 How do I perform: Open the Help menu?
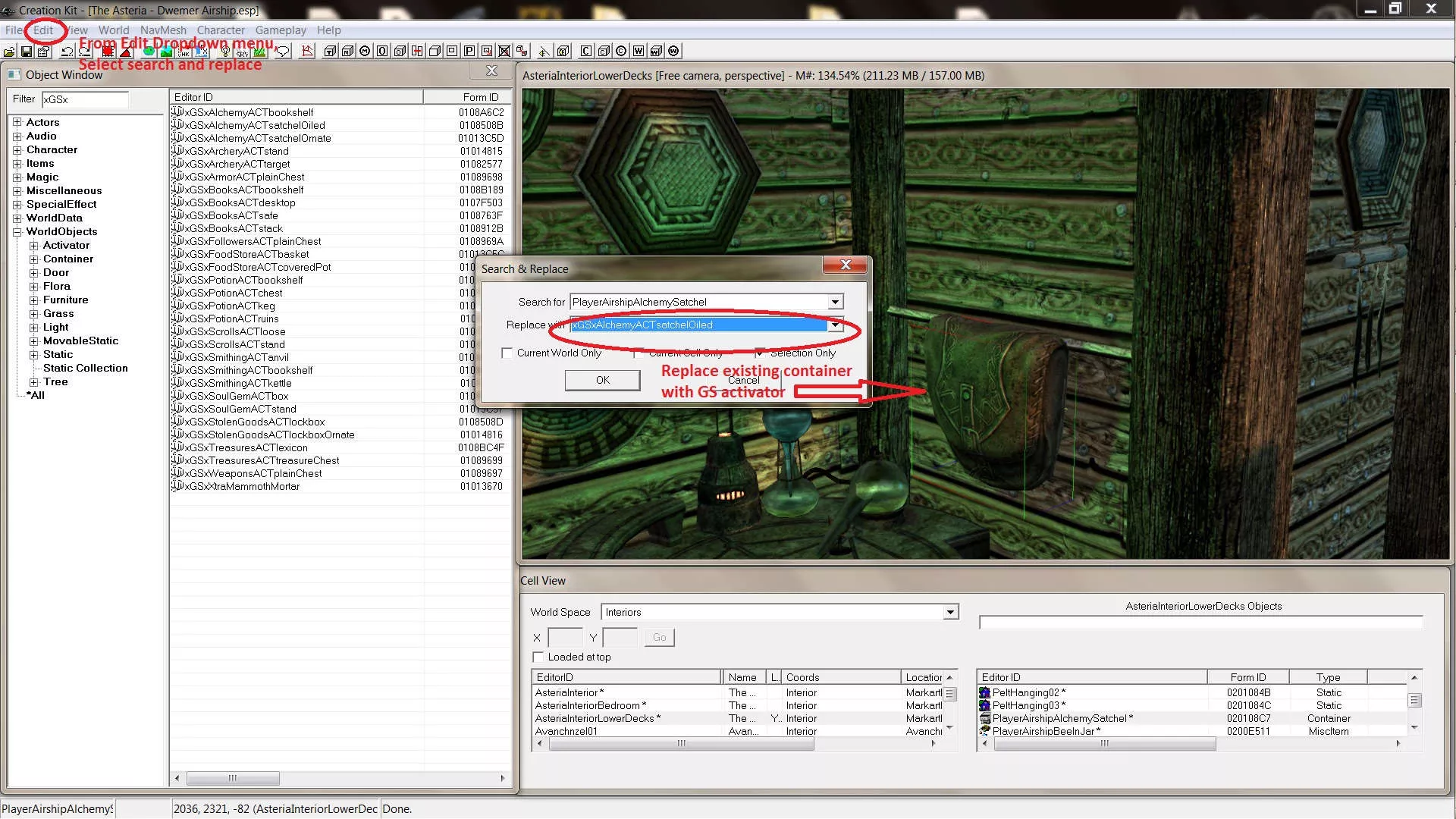coord(329,30)
